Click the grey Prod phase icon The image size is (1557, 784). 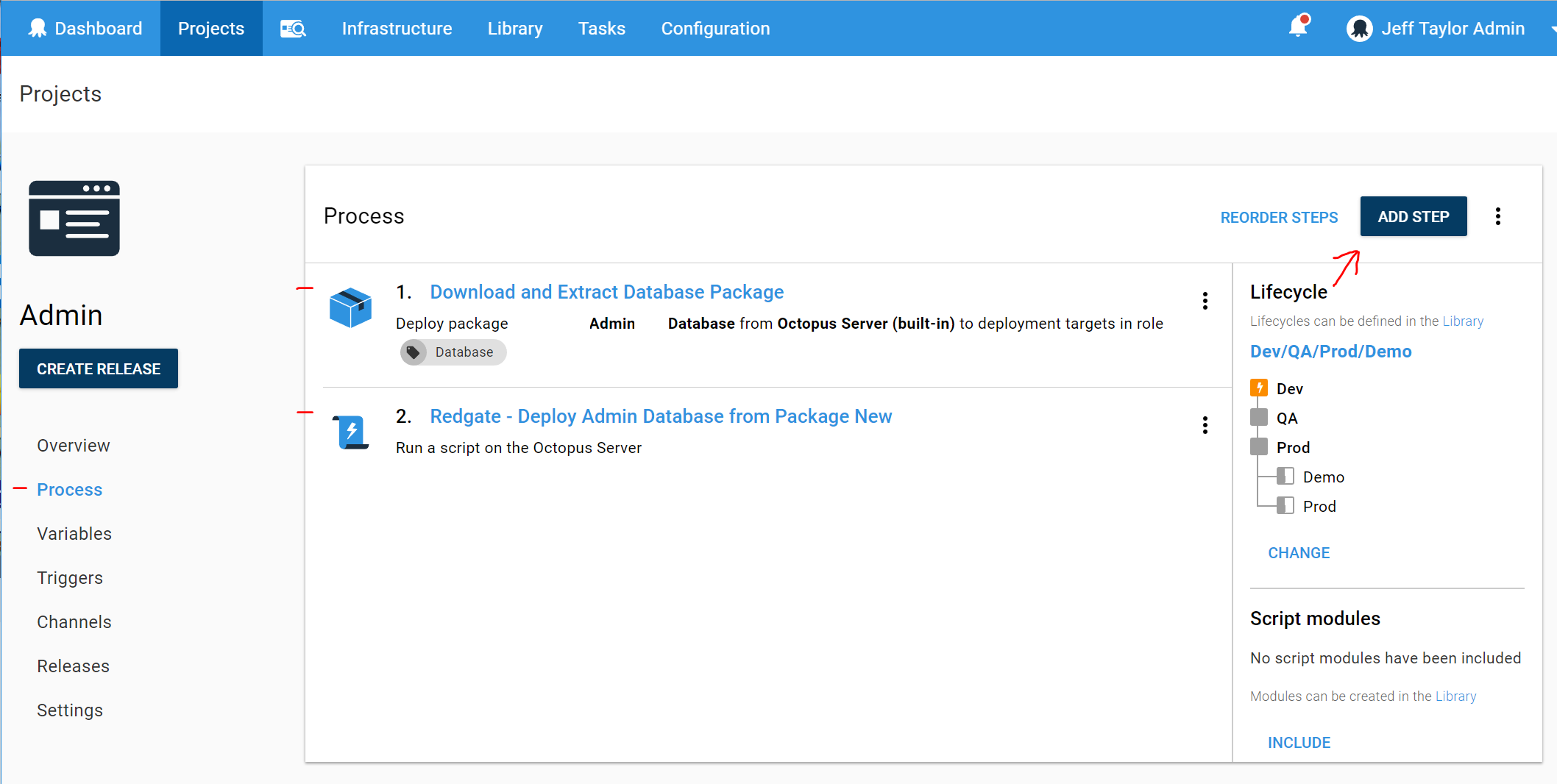click(x=1259, y=446)
